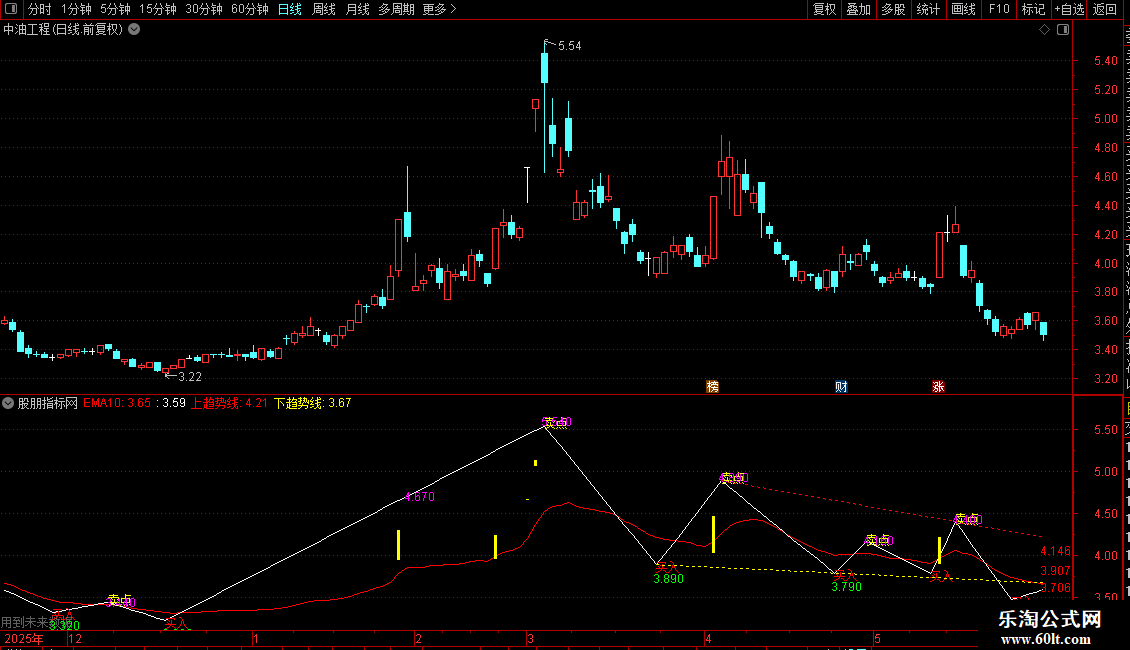Click the 上趋势线: 4.21 label
1130x650 pixels.
coord(229,404)
